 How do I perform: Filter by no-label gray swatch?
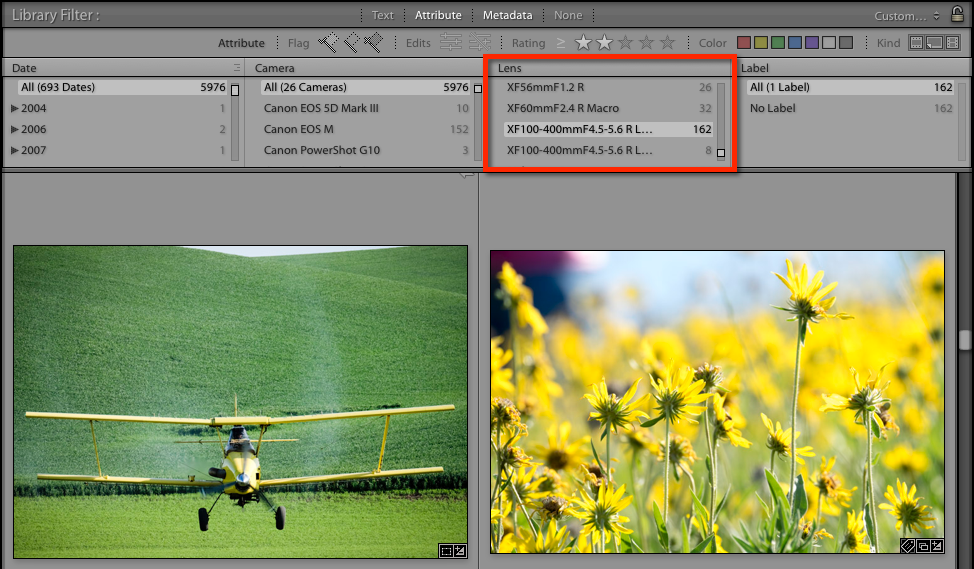(x=845, y=42)
